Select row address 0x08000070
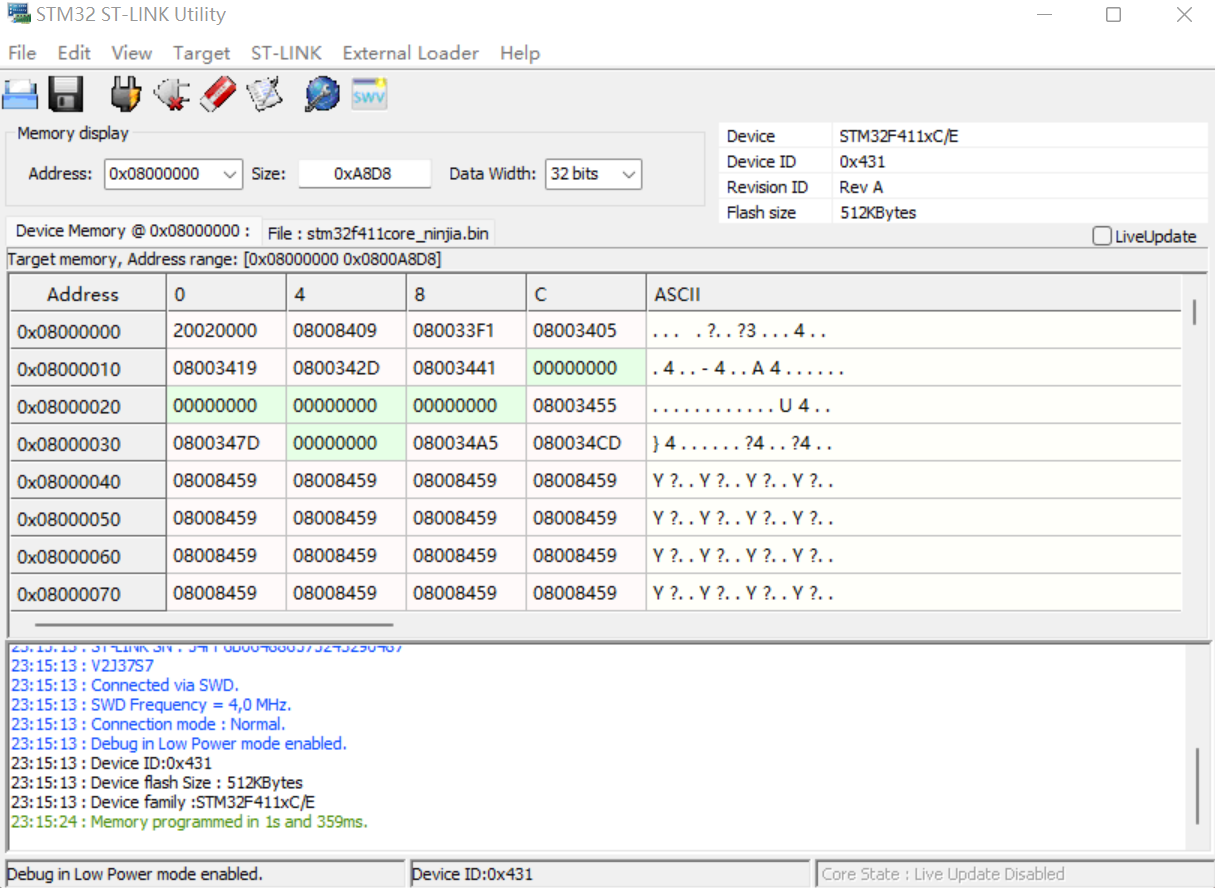Viewport: 1215px width, 888px height. pyautogui.click(x=88, y=594)
